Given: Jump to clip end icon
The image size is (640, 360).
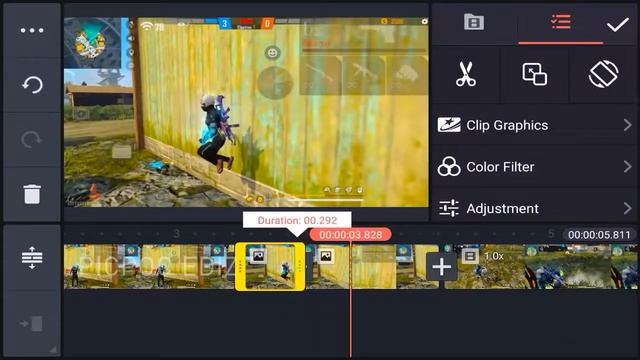Looking at the screenshot, I should 32,324.
